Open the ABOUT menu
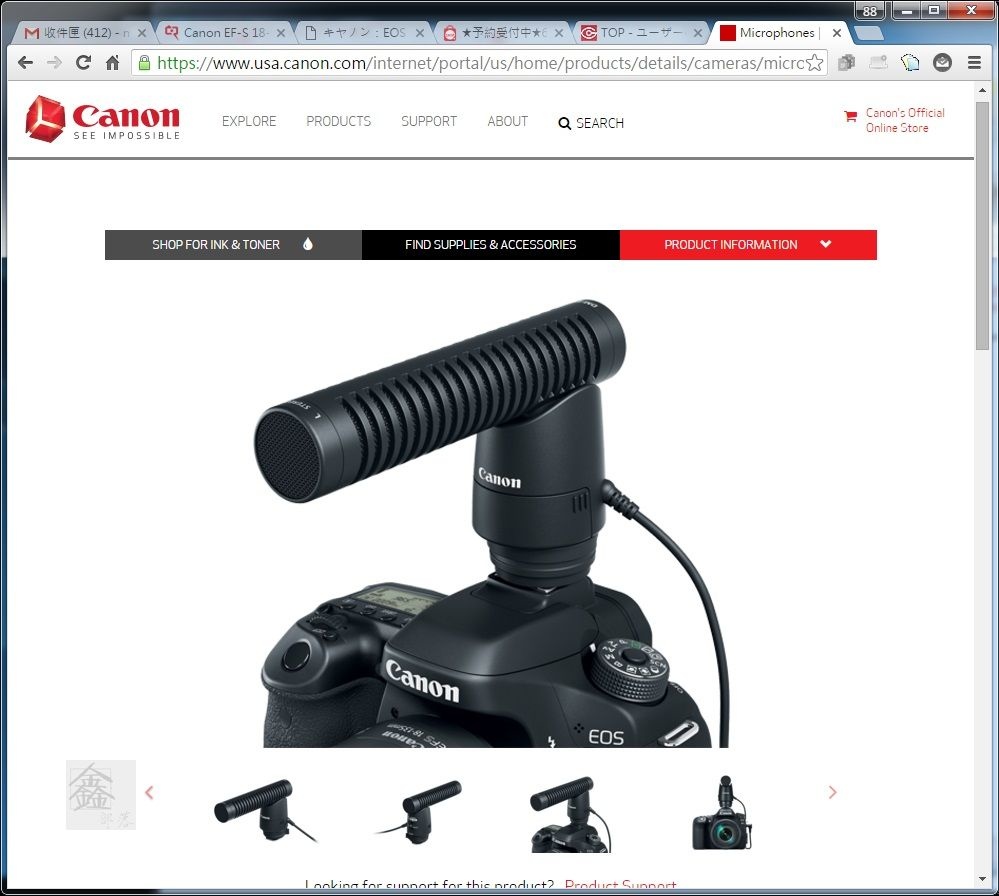Image resolution: width=999 pixels, height=896 pixels. [x=508, y=121]
